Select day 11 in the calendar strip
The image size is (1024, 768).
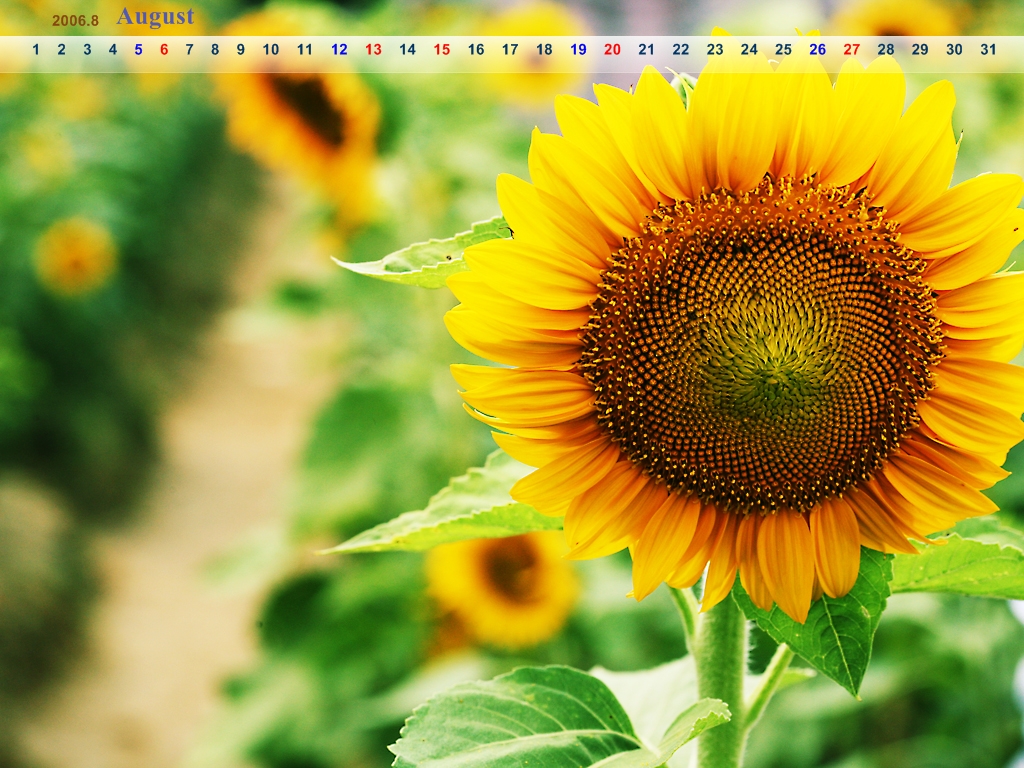pos(305,49)
